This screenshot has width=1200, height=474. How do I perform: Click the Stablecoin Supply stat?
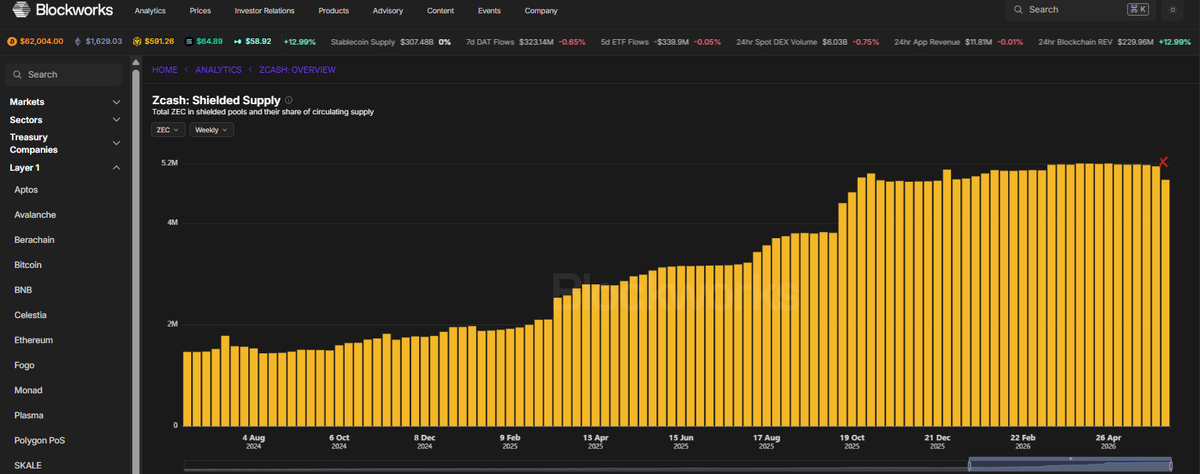[390, 41]
